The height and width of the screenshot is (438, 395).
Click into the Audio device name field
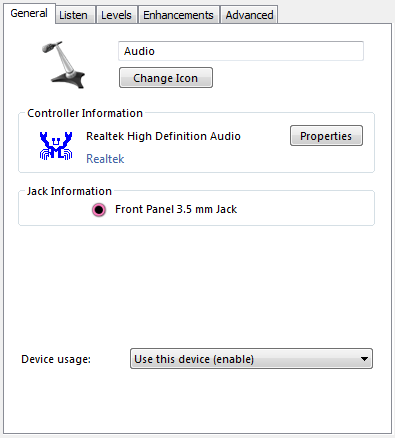[241, 51]
